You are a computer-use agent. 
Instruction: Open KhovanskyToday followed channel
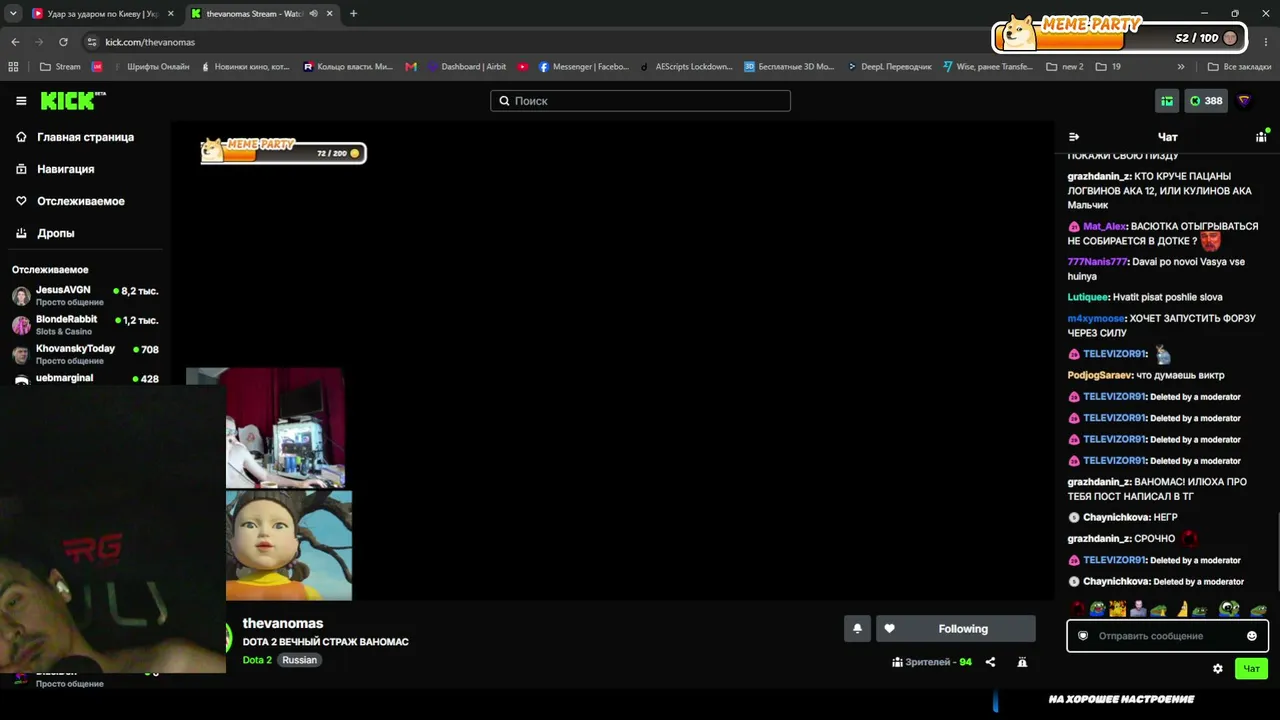85,354
